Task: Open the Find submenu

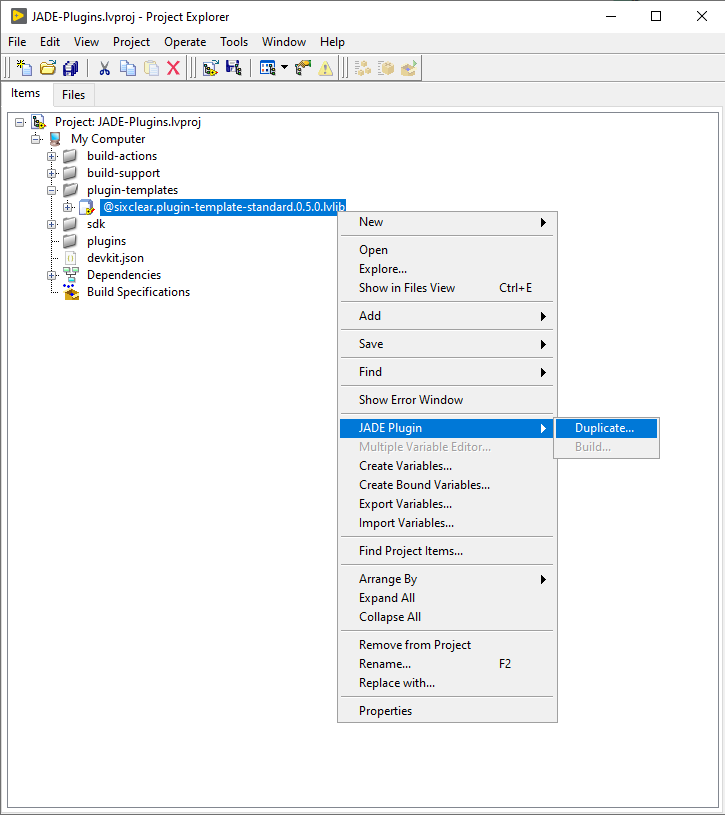Action: pyautogui.click(x=447, y=372)
